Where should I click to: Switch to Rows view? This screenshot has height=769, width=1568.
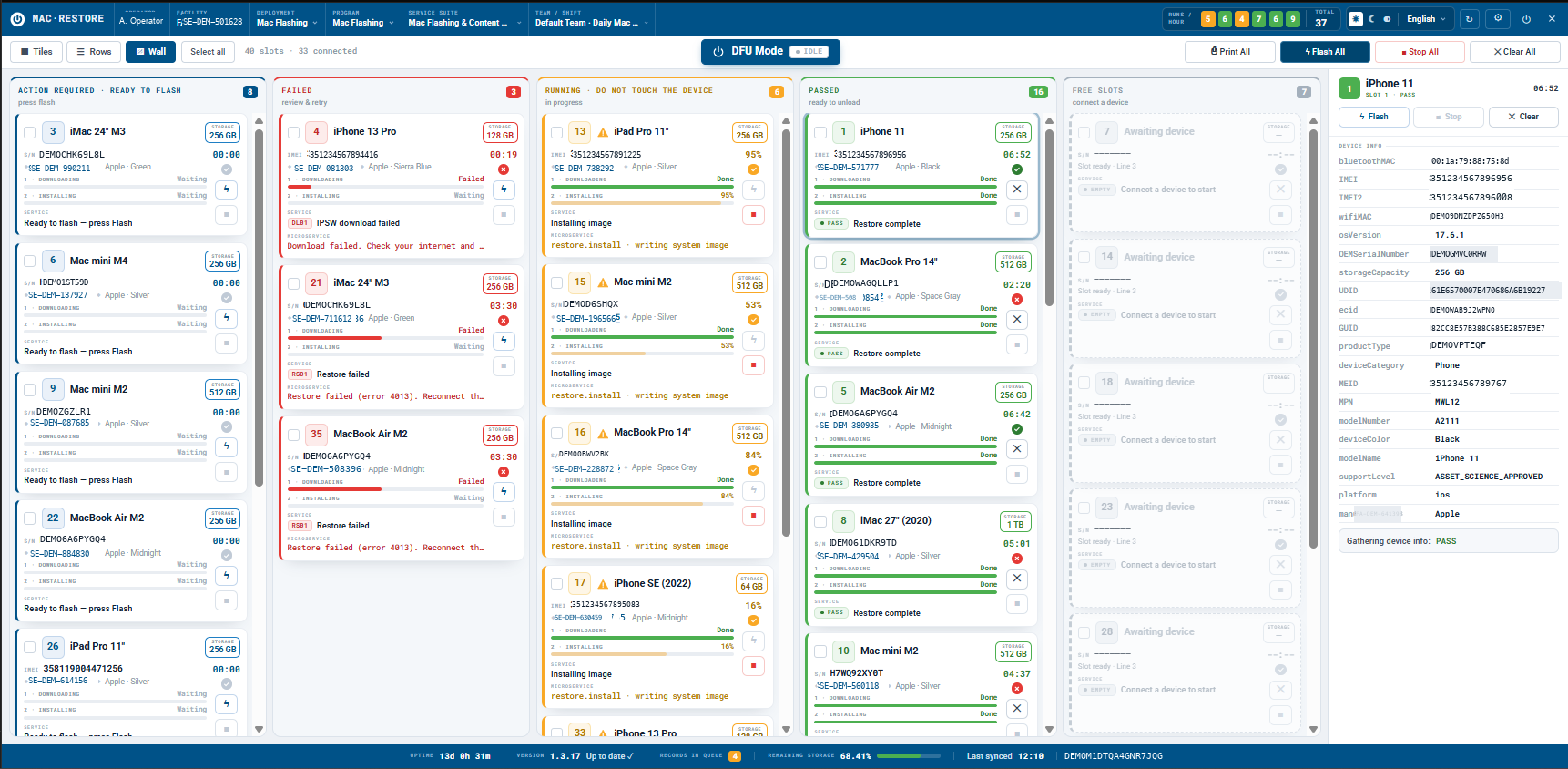coord(94,52)
